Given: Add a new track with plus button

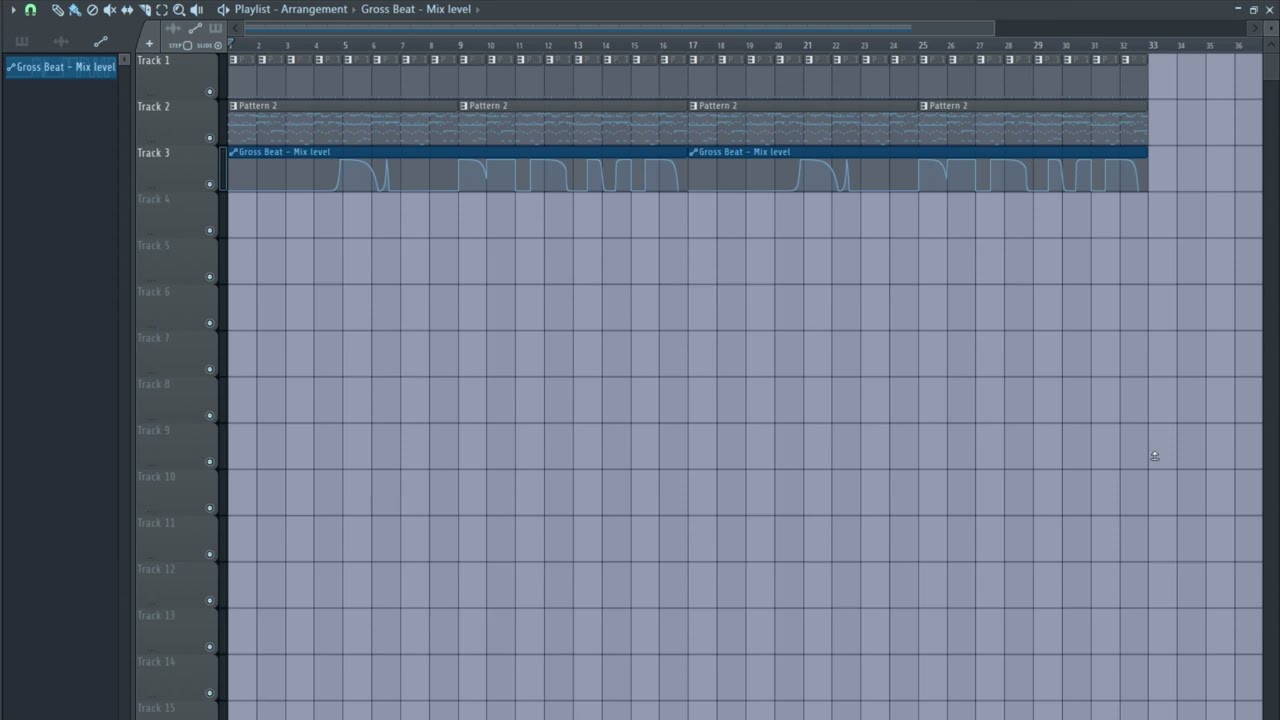Looking at the screenshot, I should tap(149, 44).
